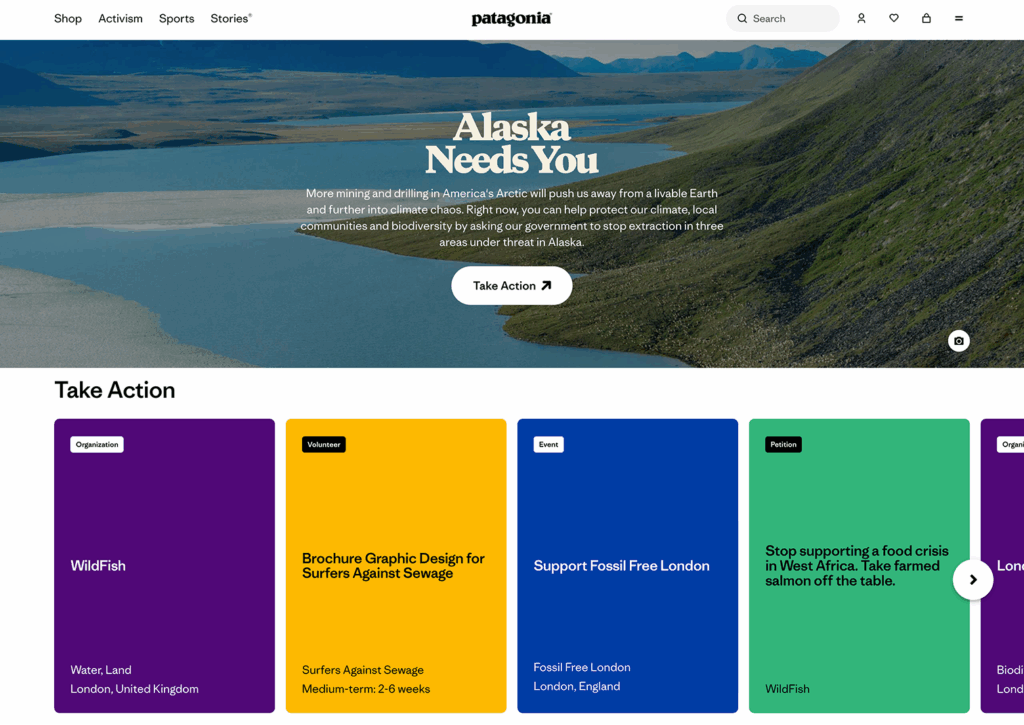Open the Support Fossil Free London card

pos(628,566)
